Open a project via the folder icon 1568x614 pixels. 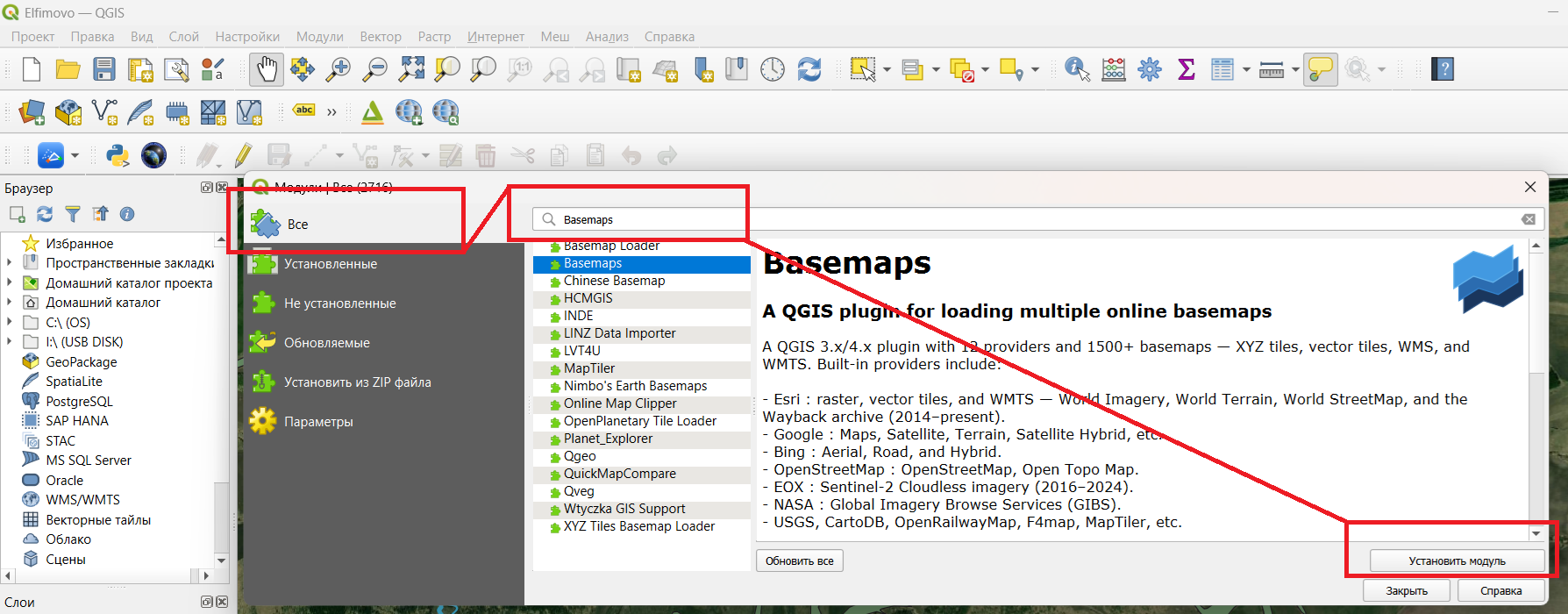[68, 69]
